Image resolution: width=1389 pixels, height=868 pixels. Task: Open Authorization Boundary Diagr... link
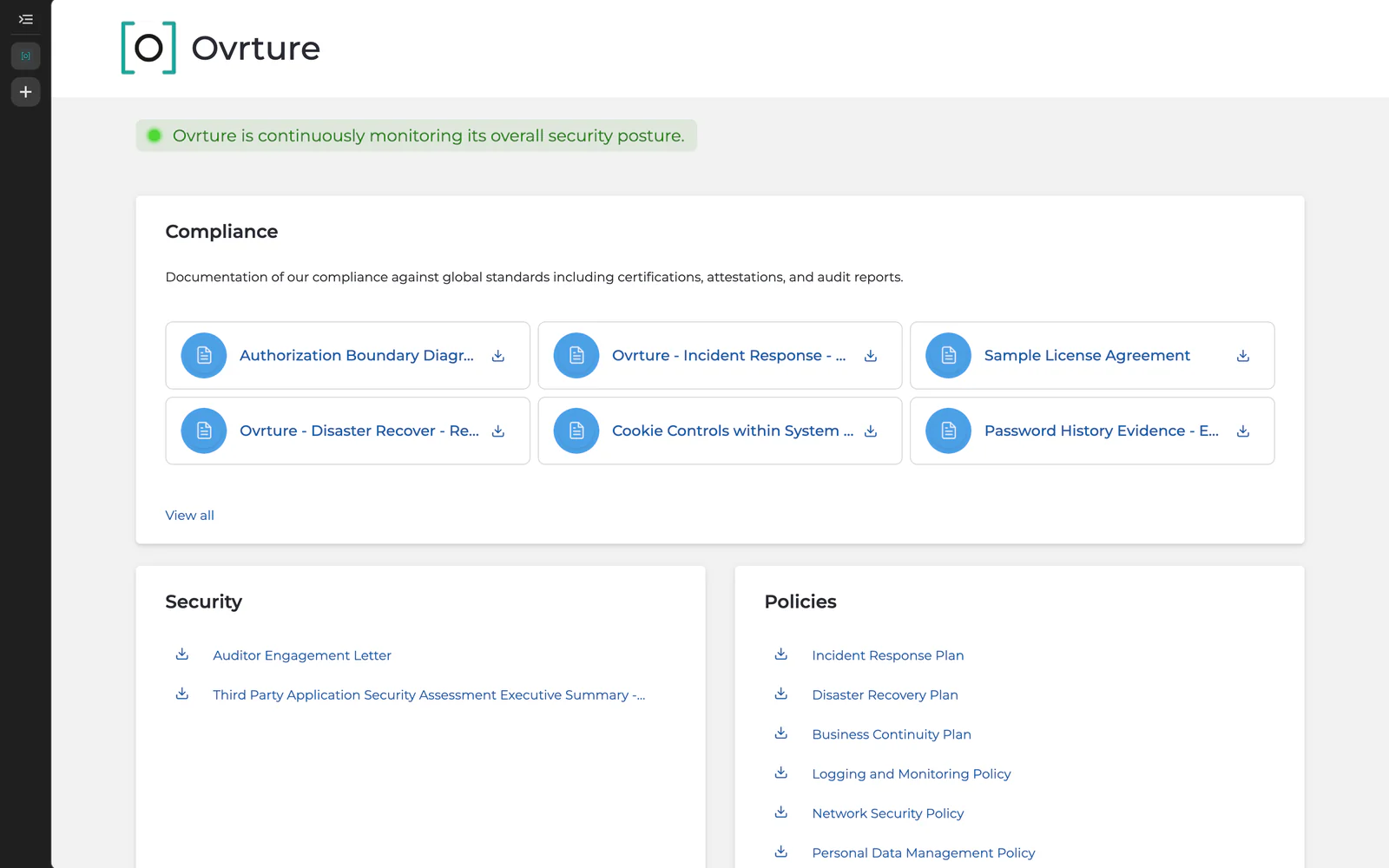[357, 356]
